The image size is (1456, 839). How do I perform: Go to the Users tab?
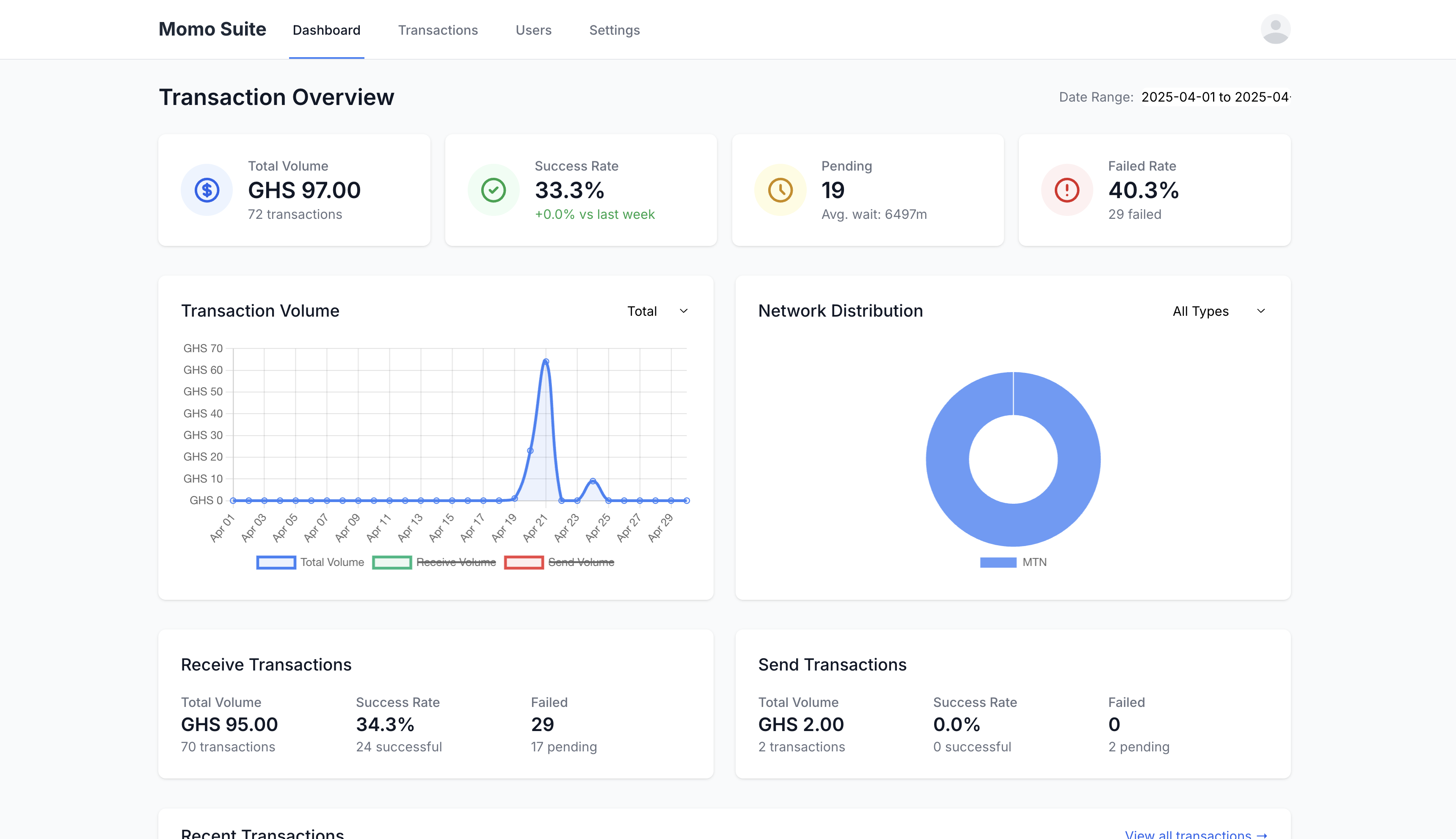point(533,30)
